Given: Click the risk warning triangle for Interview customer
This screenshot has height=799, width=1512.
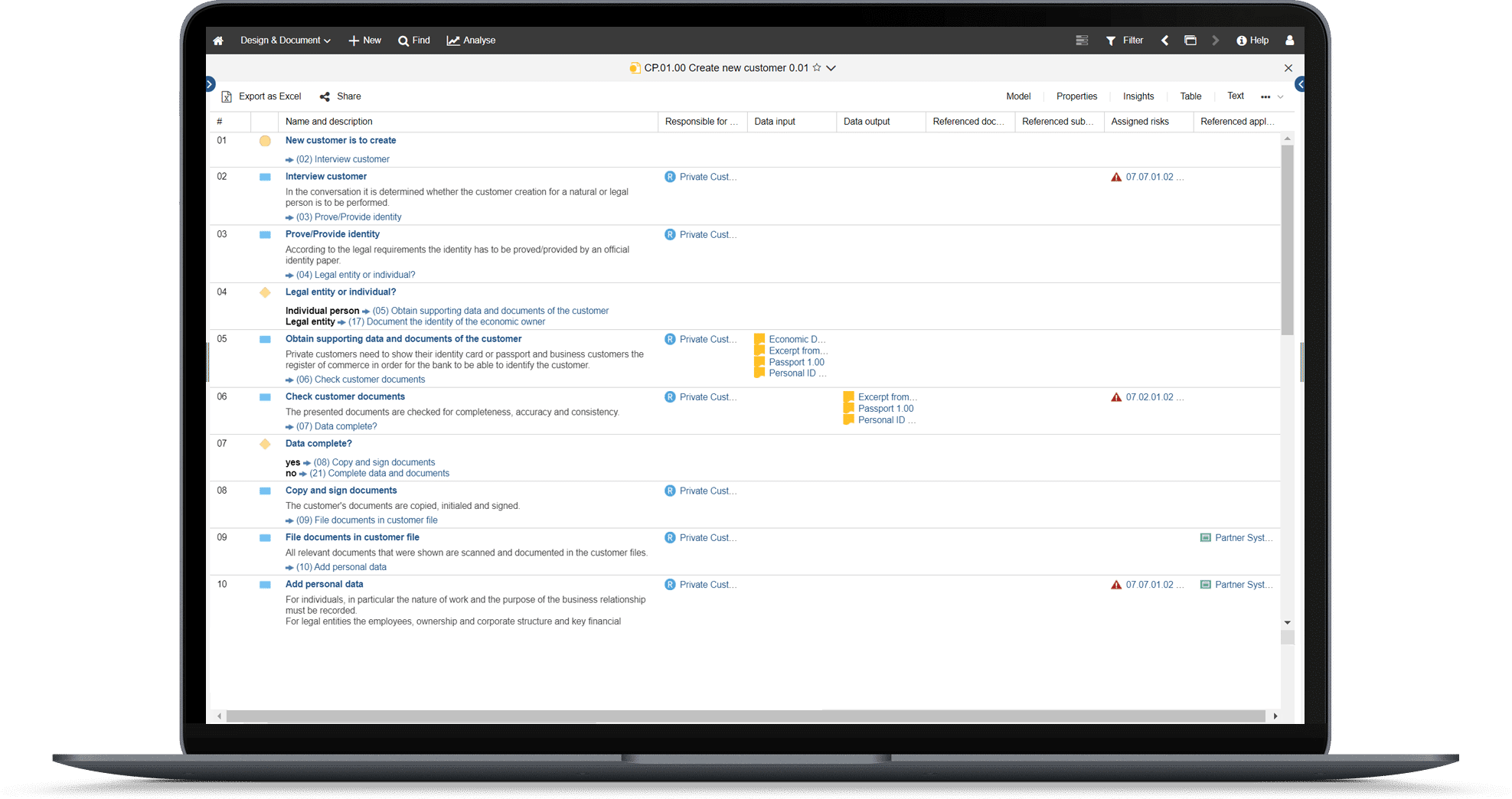Looking at the screenshot, I should point(1116,176).
